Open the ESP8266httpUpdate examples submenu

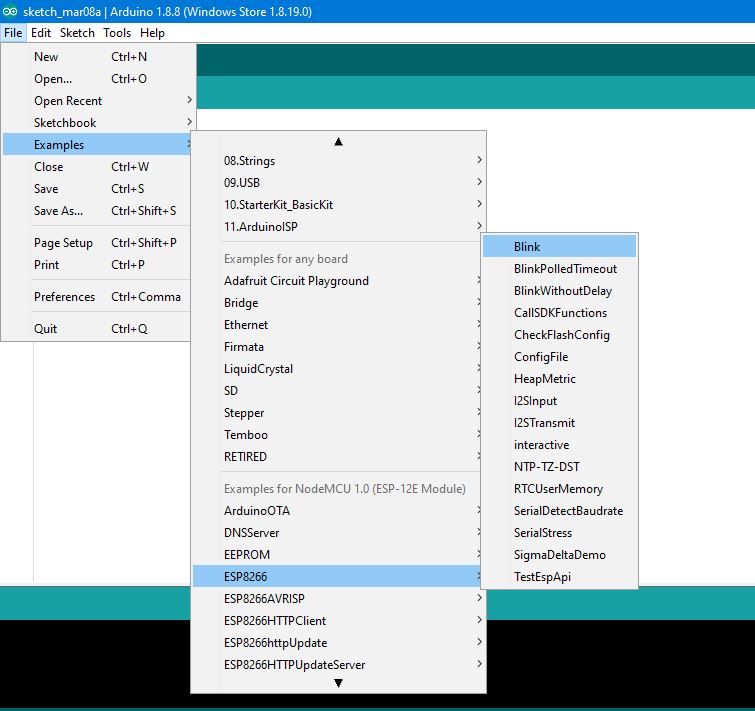[338, 643]
